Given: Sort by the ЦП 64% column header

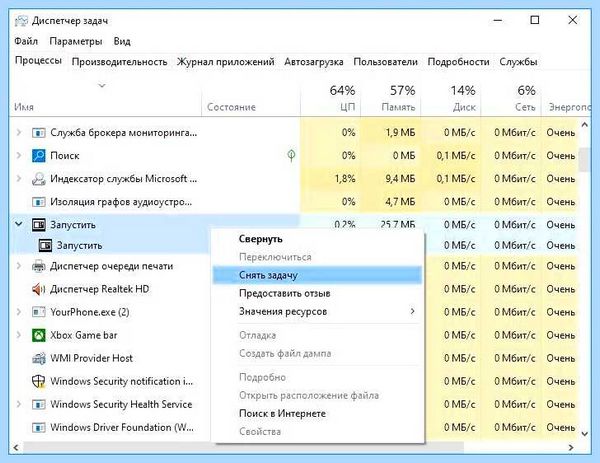Looking at the screenshot, I should (331, 98).
